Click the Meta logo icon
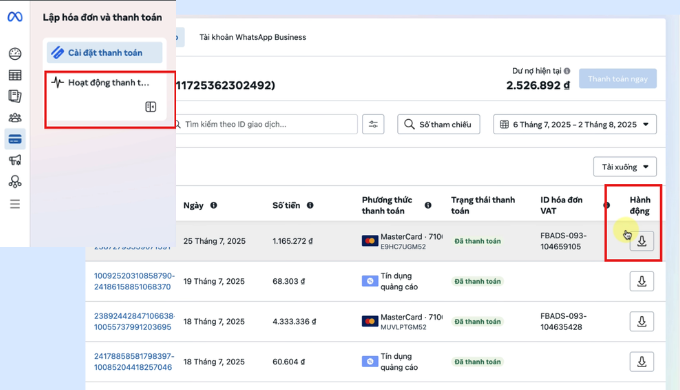680x390 pixels. [15, 17]
